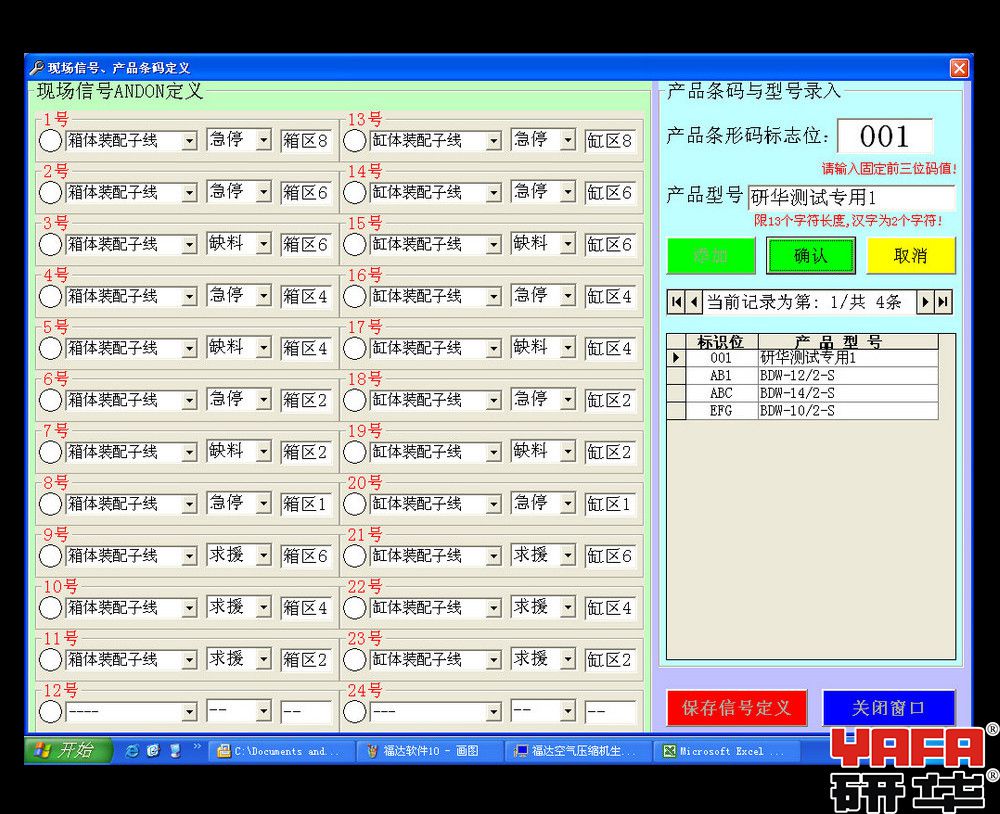Click the red 保存信号定义 button
This screenshot has height=814, width=1000.
coord(737,708)
